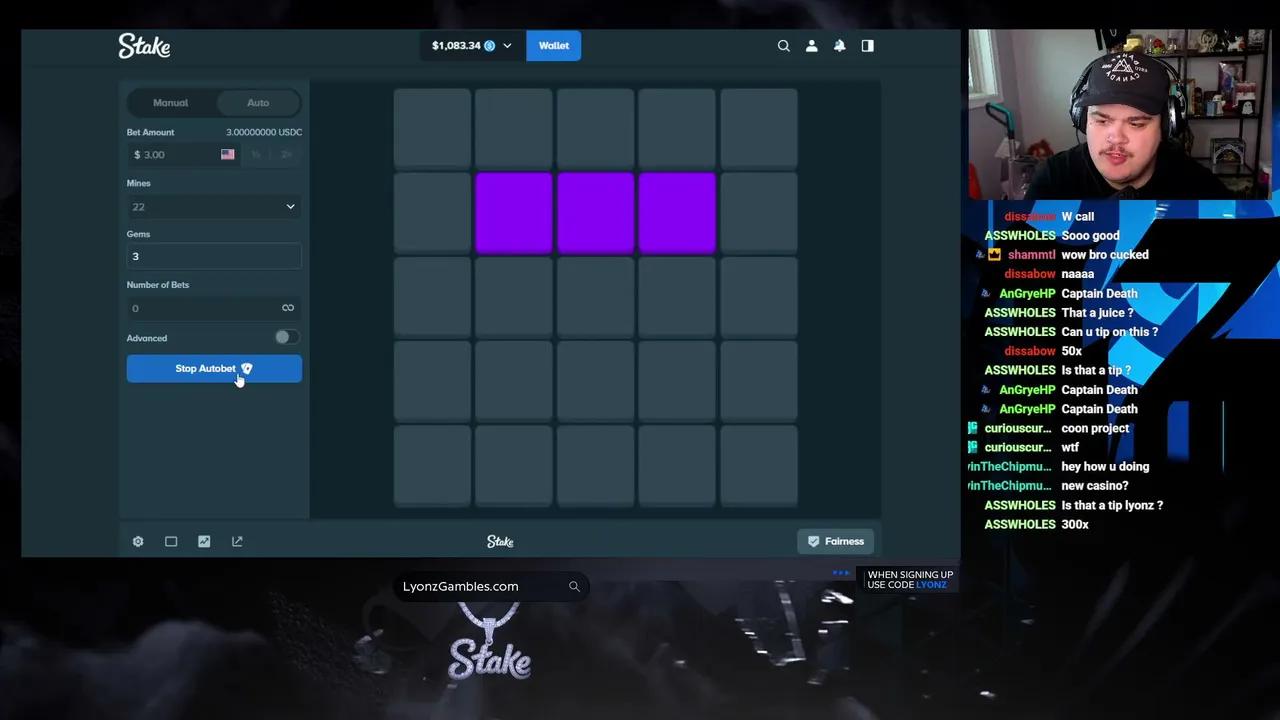Click the LyonzGambles.com search bar
Image resolution: width=1280 pixels, height=720 pixels.
(490, 587)
